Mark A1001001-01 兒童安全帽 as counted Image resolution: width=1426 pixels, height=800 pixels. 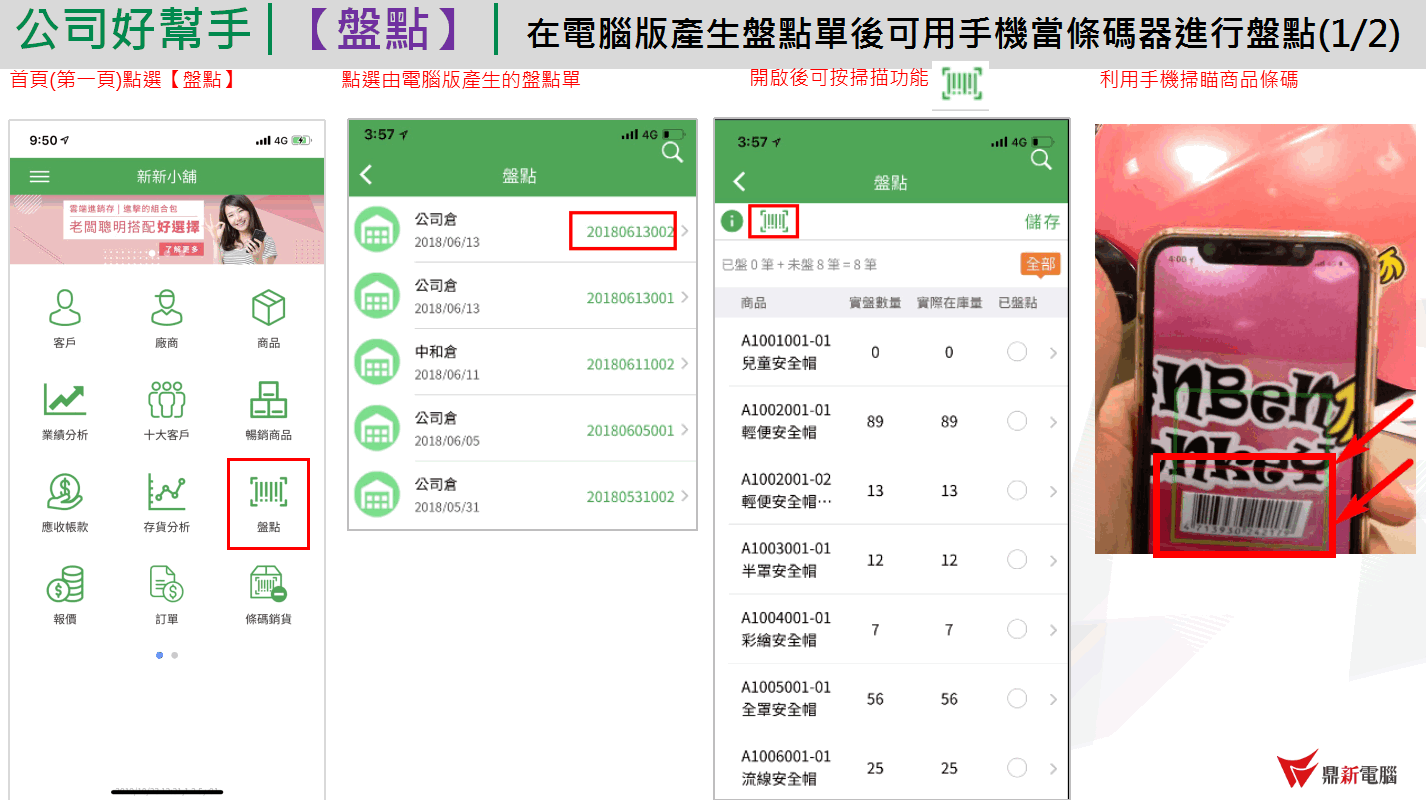click(x=1017, y=352)
